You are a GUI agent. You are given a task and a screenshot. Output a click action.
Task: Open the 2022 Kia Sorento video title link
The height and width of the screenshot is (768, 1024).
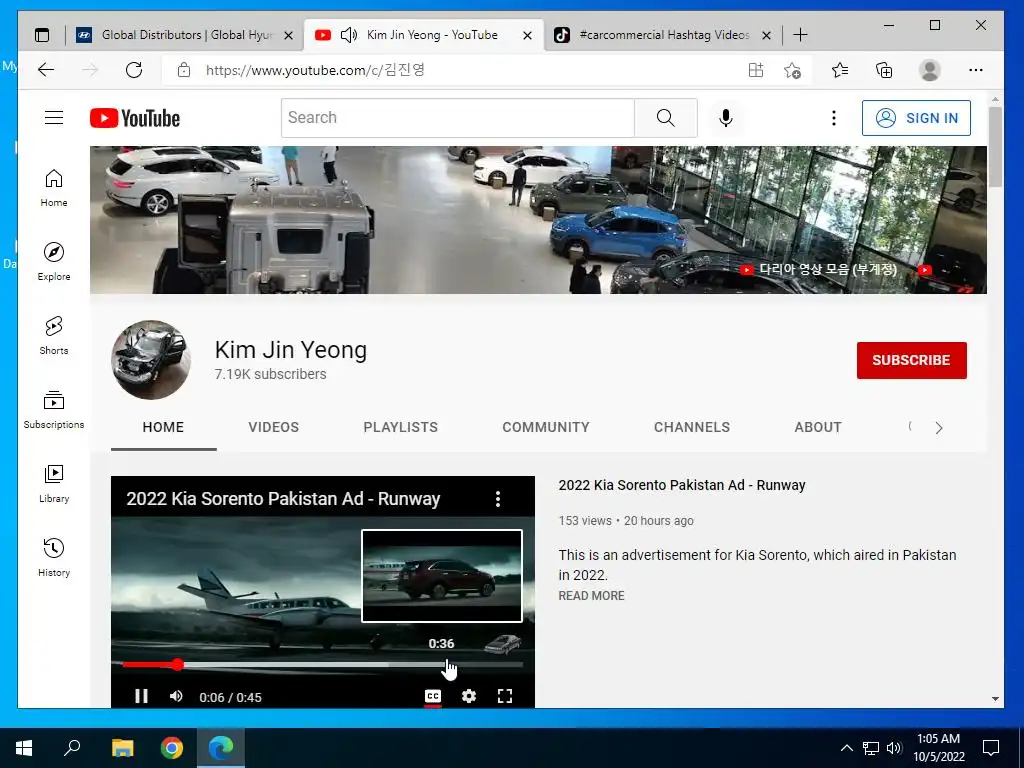click(682, 485)
